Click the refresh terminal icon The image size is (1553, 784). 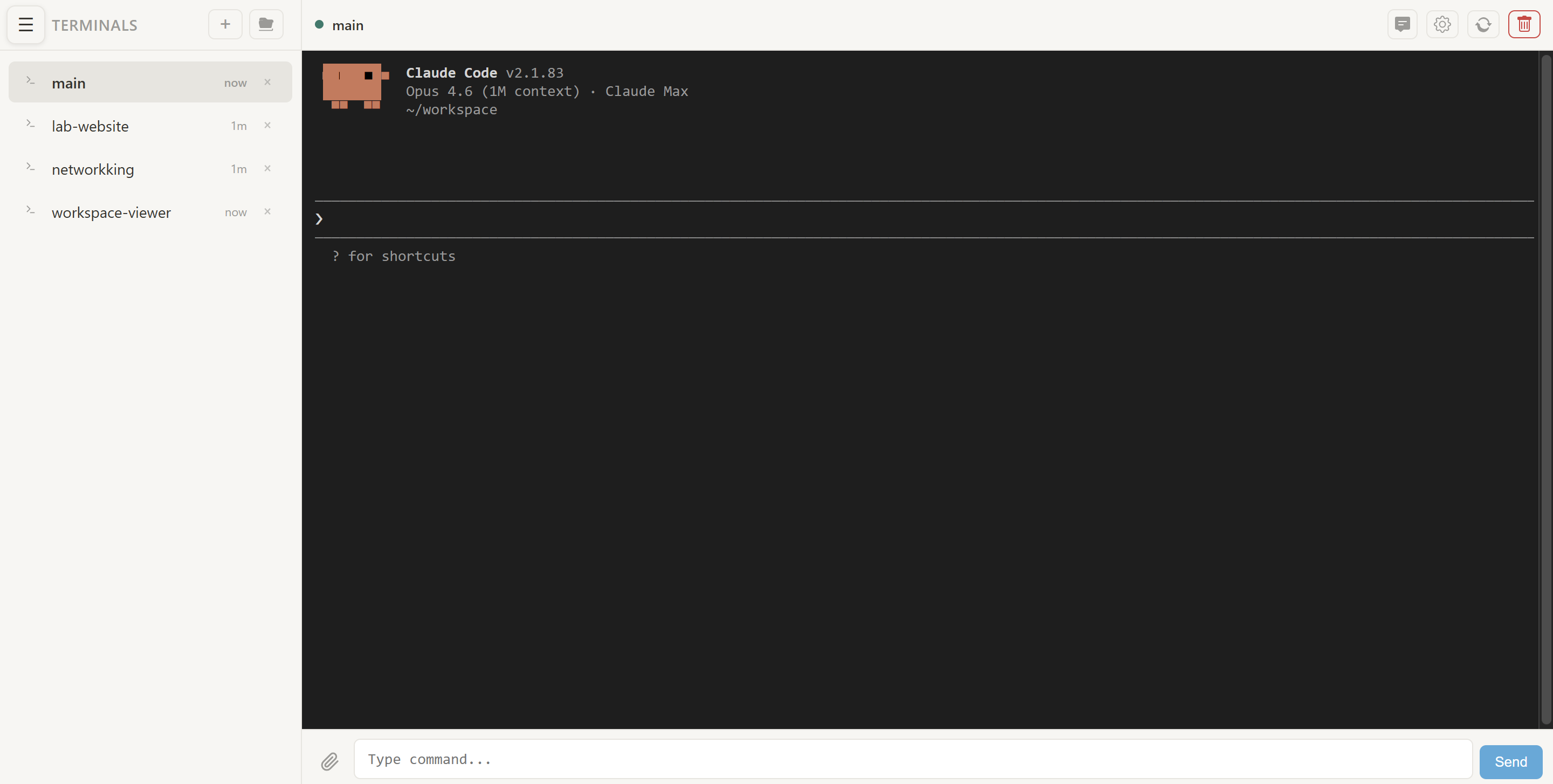(1483, 25)
